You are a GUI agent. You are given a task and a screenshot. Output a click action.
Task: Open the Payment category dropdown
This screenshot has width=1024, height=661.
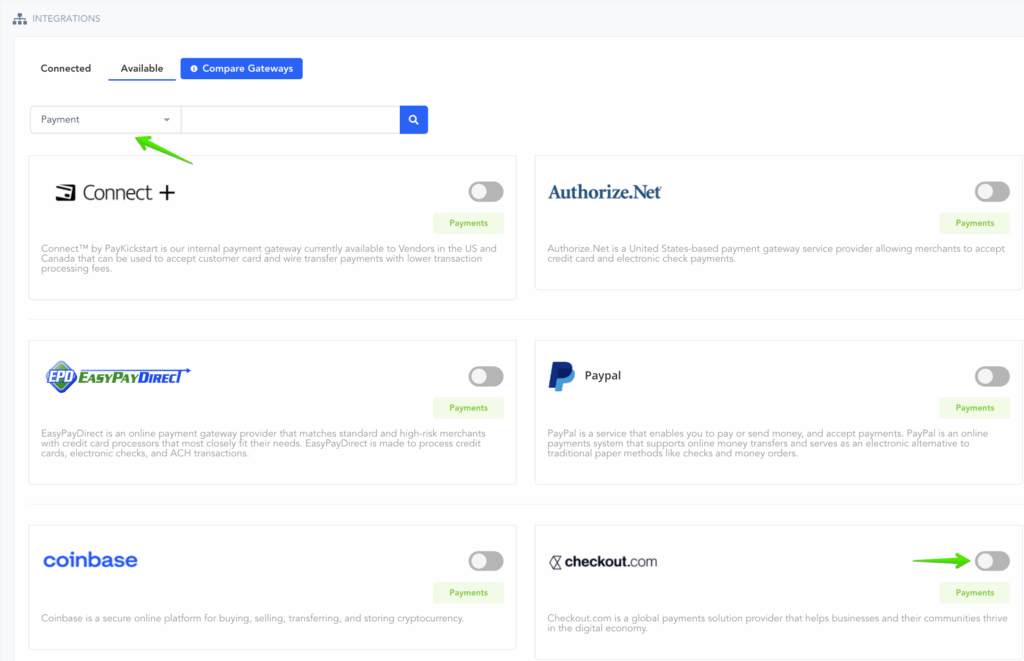click(x=105, y=120)
